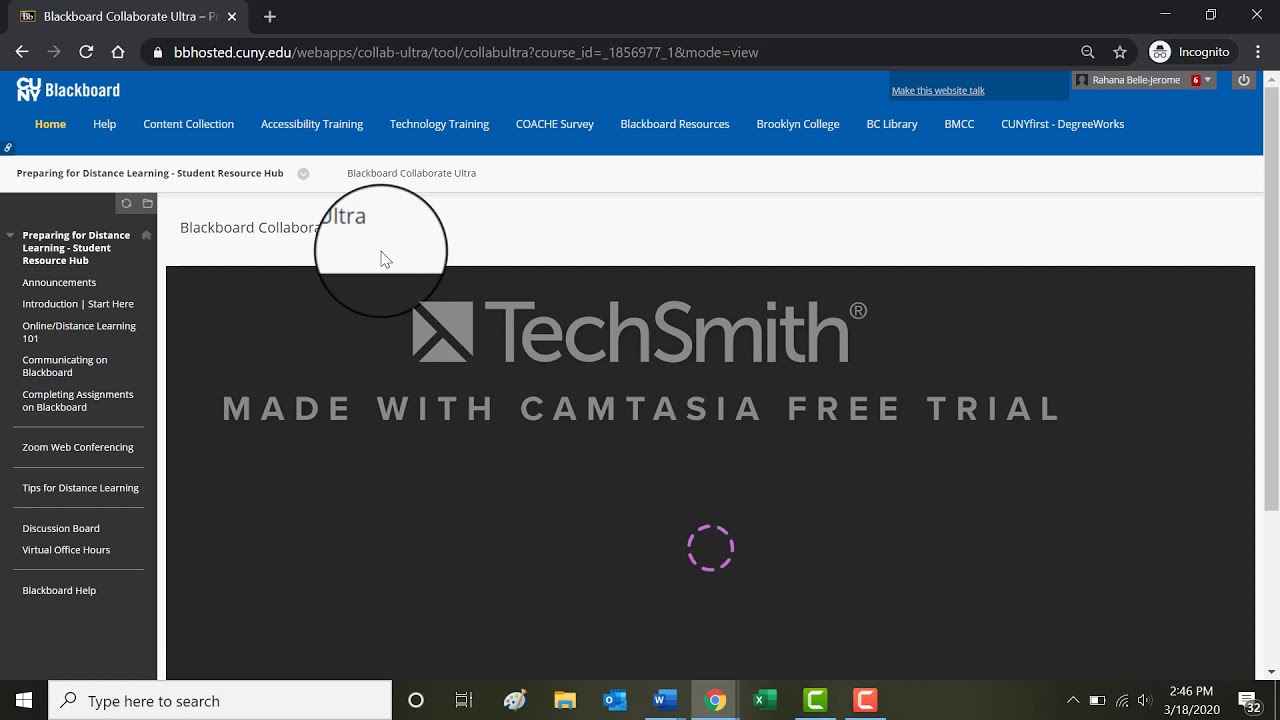Collapse the Preparing for Distance Learning menu
The image size is (1280, 720).
point(10,235)
